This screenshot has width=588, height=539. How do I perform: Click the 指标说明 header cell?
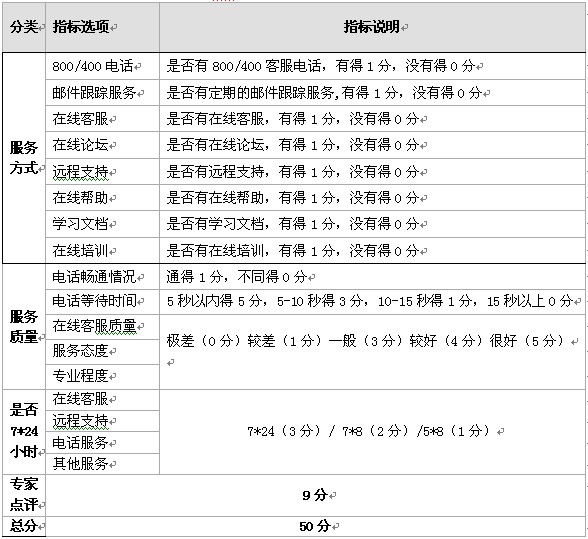tap(372, 27)
